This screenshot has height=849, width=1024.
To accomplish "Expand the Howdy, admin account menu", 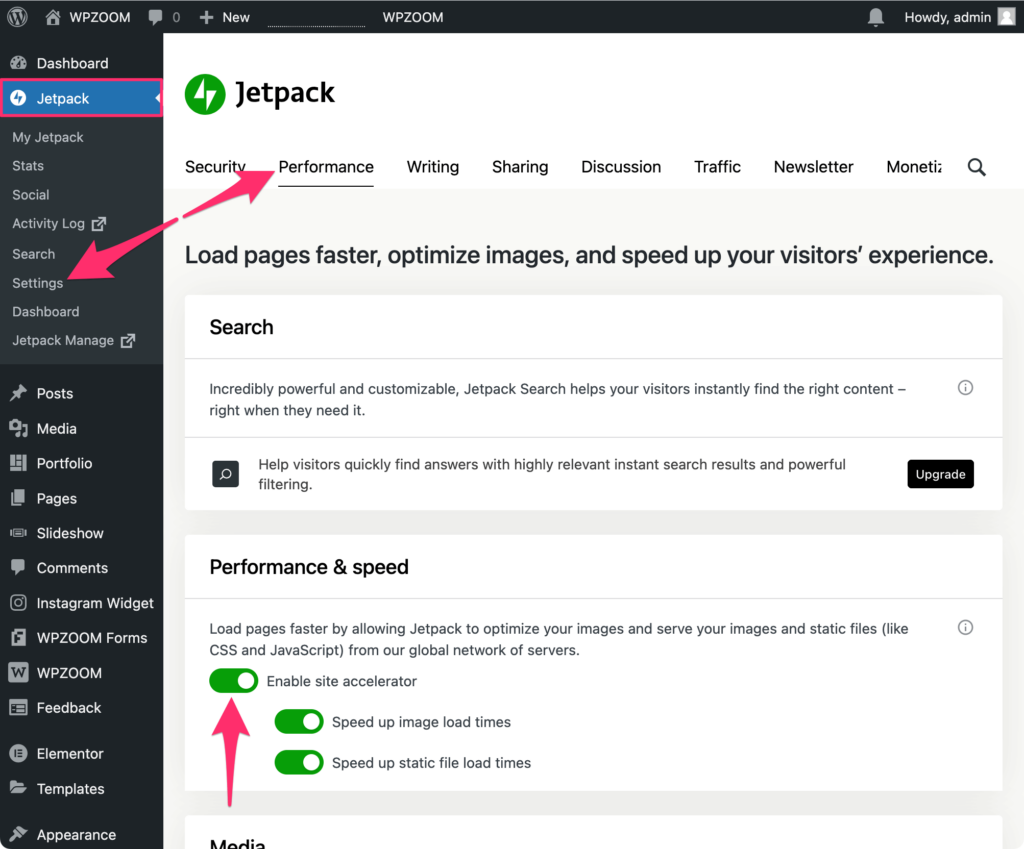I will click(x=947, y=17).
